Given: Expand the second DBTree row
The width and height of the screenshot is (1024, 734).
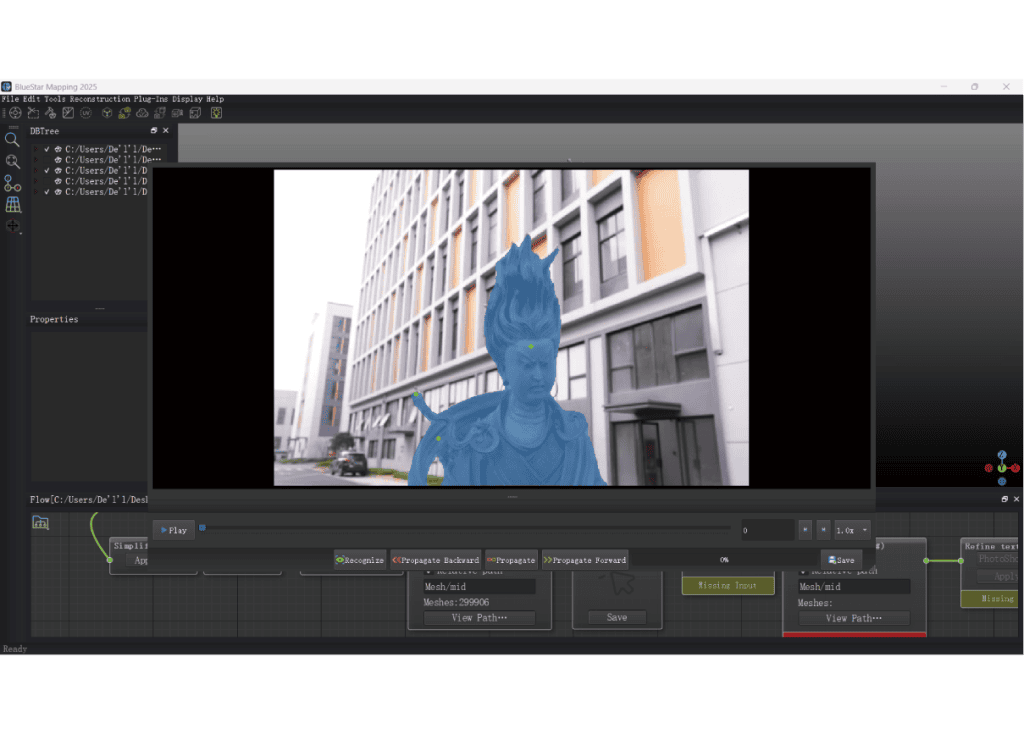Looking at the screenshot, I should pyautogui.click(x=35, y=159).
